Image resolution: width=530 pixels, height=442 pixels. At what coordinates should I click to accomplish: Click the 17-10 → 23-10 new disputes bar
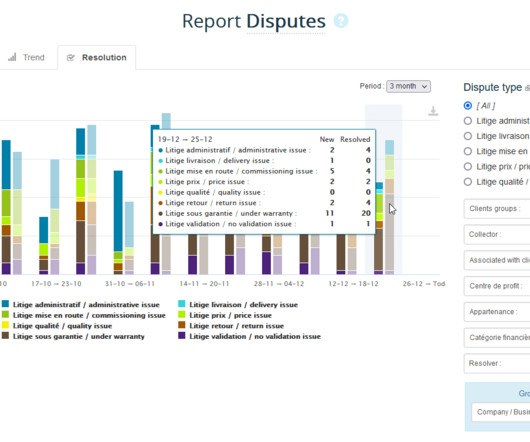click(x=44, y=245)
